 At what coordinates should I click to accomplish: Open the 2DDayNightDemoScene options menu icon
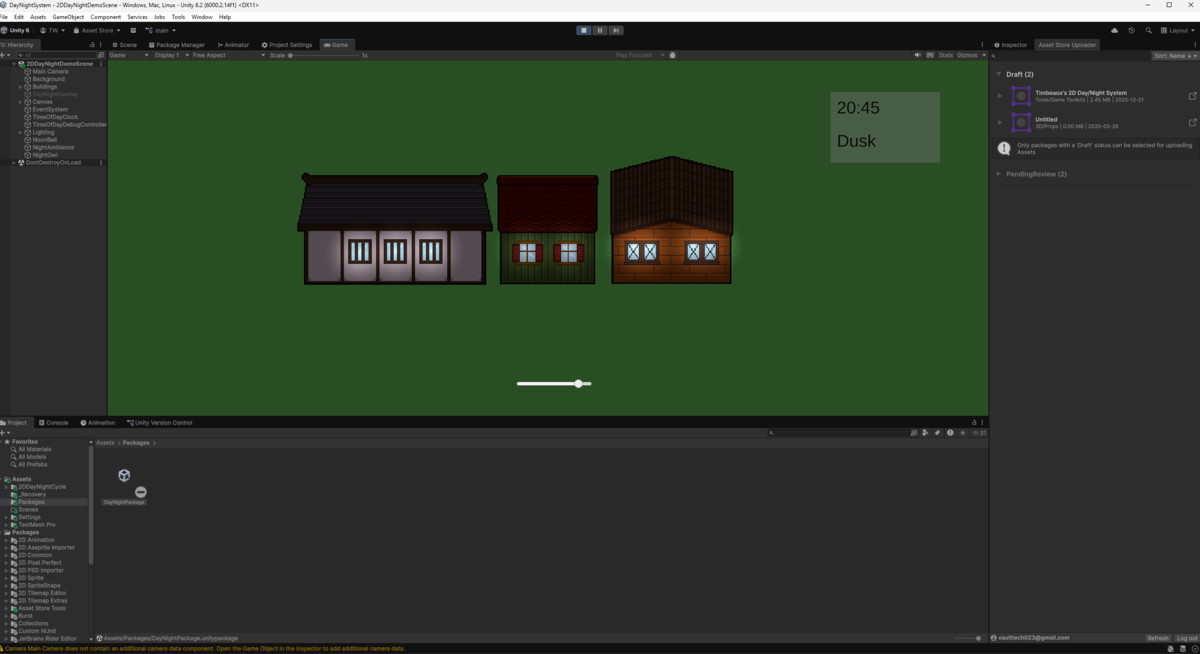[102, 64]
